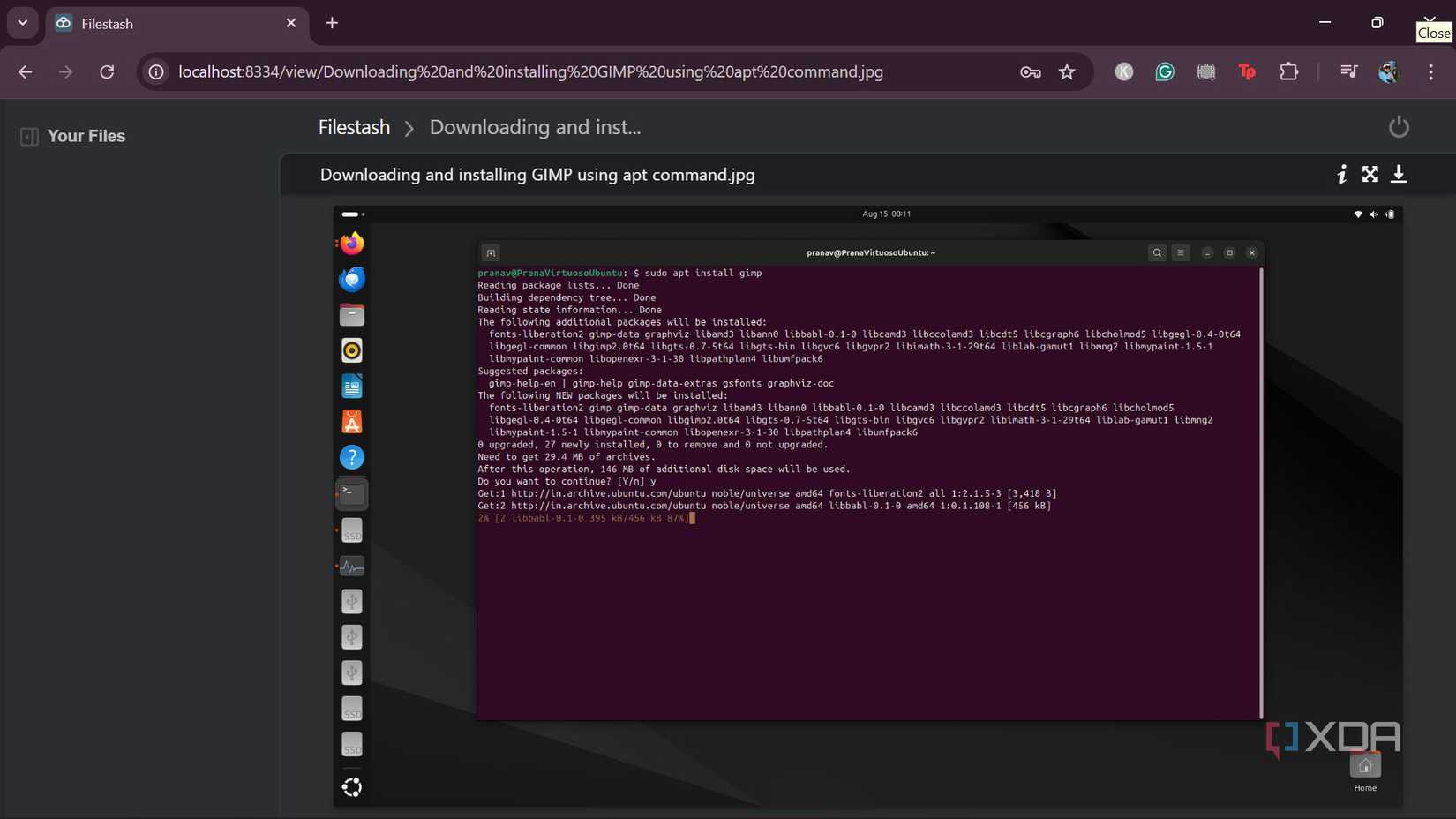Open the Help icon in the dock
Screen dimensions: 1456x819
[352, 457]
